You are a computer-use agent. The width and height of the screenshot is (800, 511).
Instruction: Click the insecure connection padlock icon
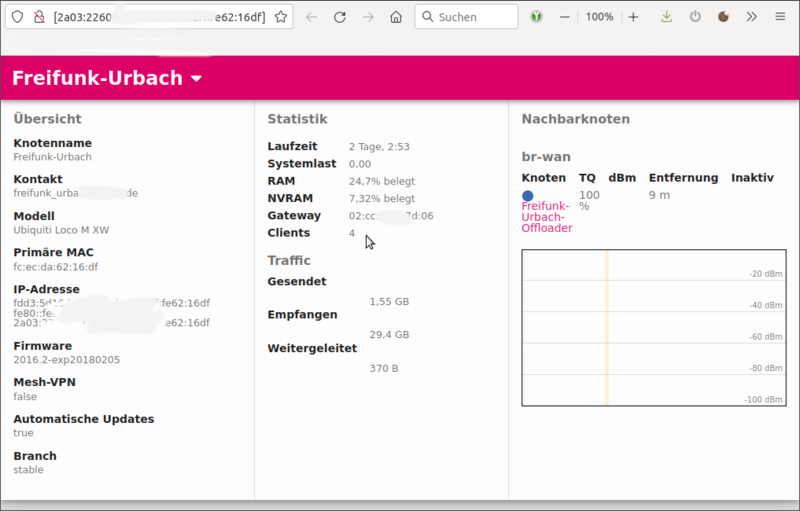[39, 17]
